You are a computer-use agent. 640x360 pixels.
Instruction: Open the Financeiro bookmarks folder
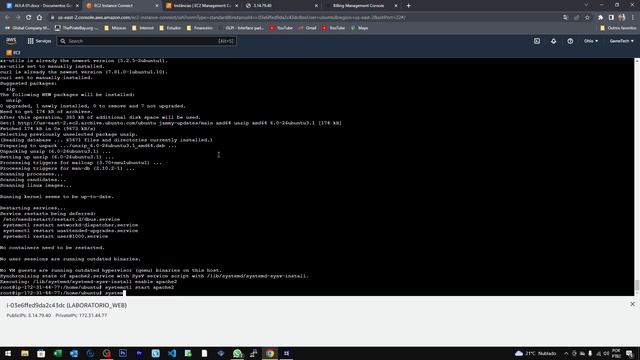[200, 28]
